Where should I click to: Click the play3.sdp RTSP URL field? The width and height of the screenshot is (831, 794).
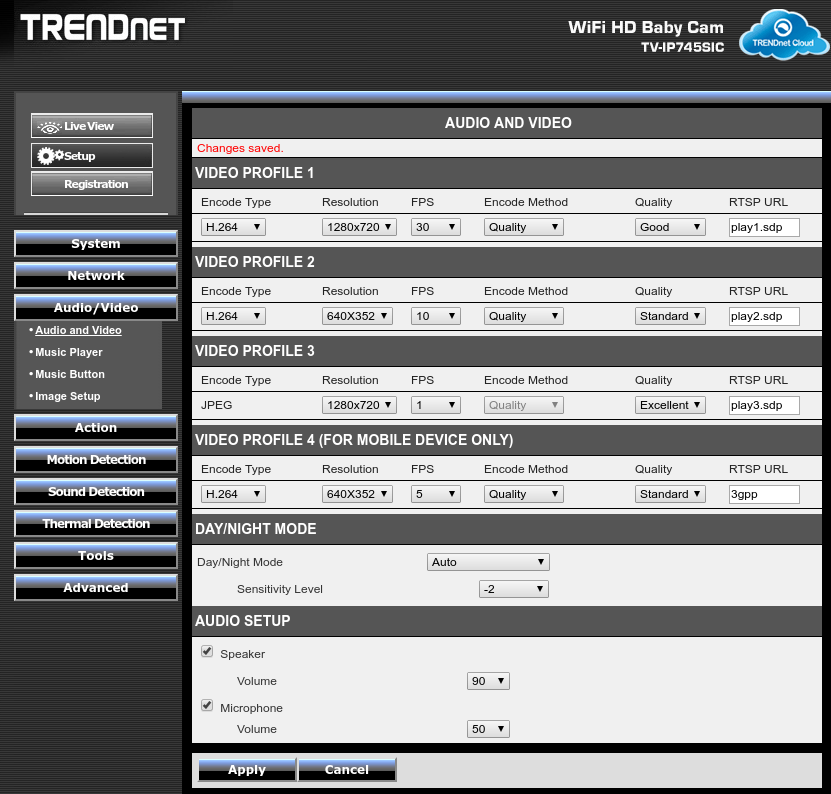tap(764, 405)
